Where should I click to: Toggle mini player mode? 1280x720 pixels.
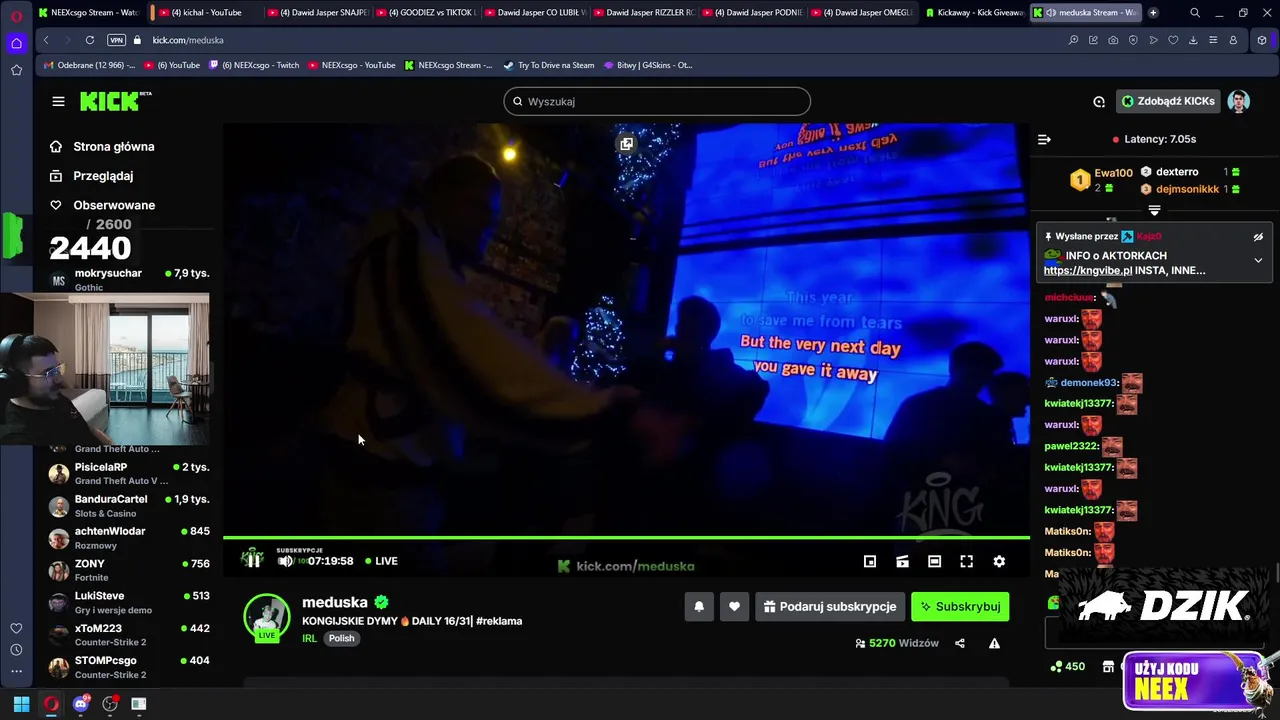pyautogui.click(x=870, y=561)
